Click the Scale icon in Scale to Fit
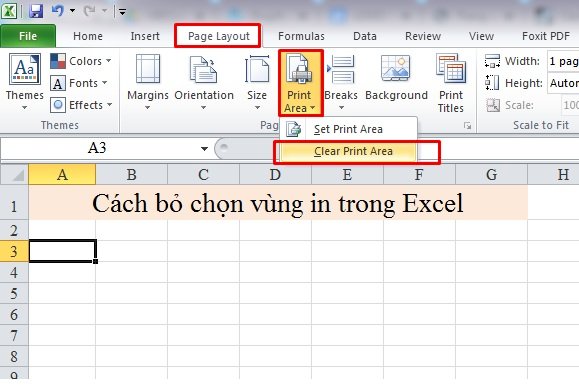 pos(493,106)
